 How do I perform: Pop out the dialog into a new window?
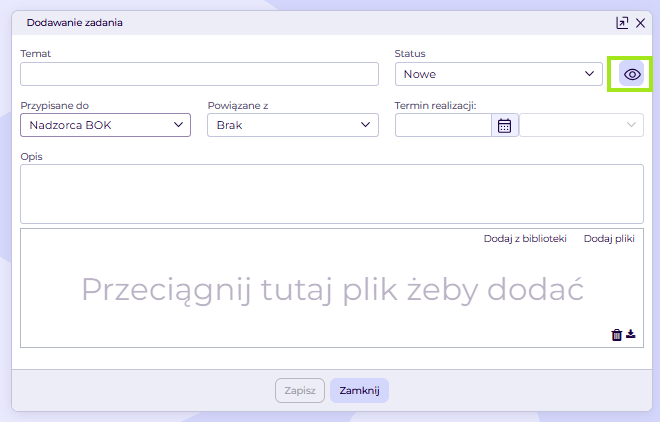click(x=622, y=23)
